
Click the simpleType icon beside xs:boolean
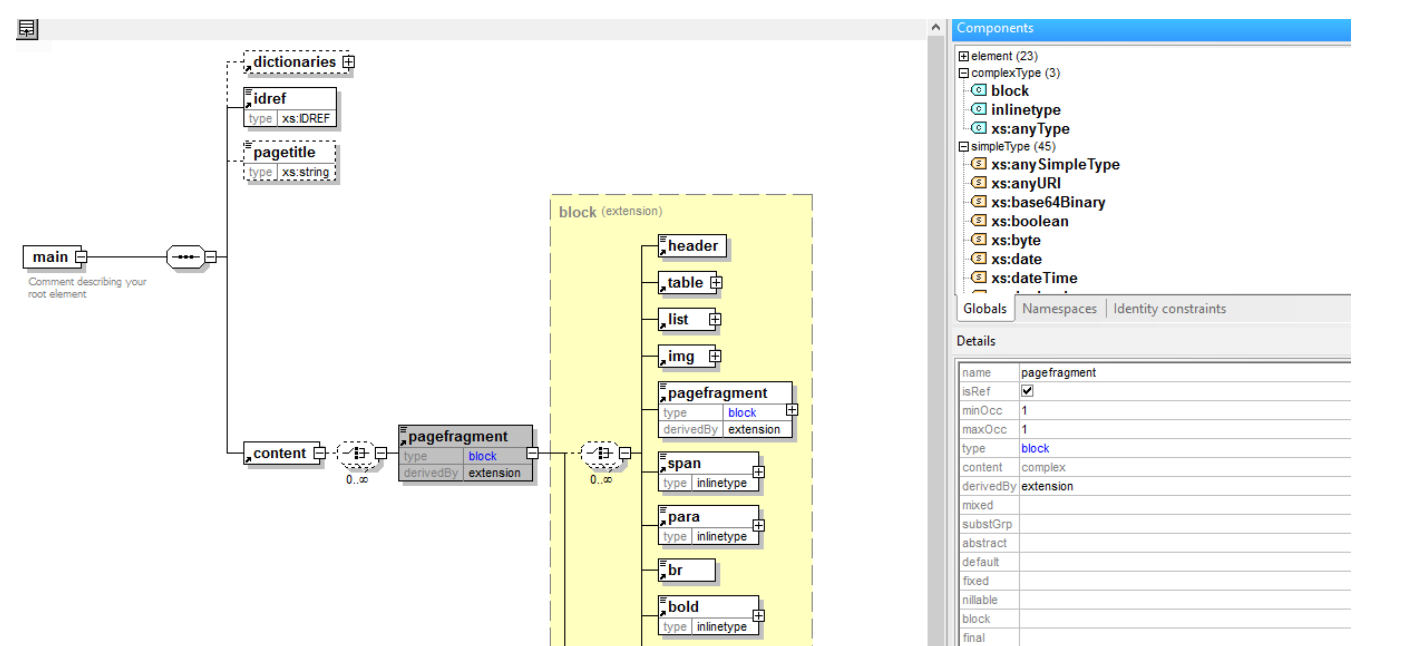pos(979,221)
